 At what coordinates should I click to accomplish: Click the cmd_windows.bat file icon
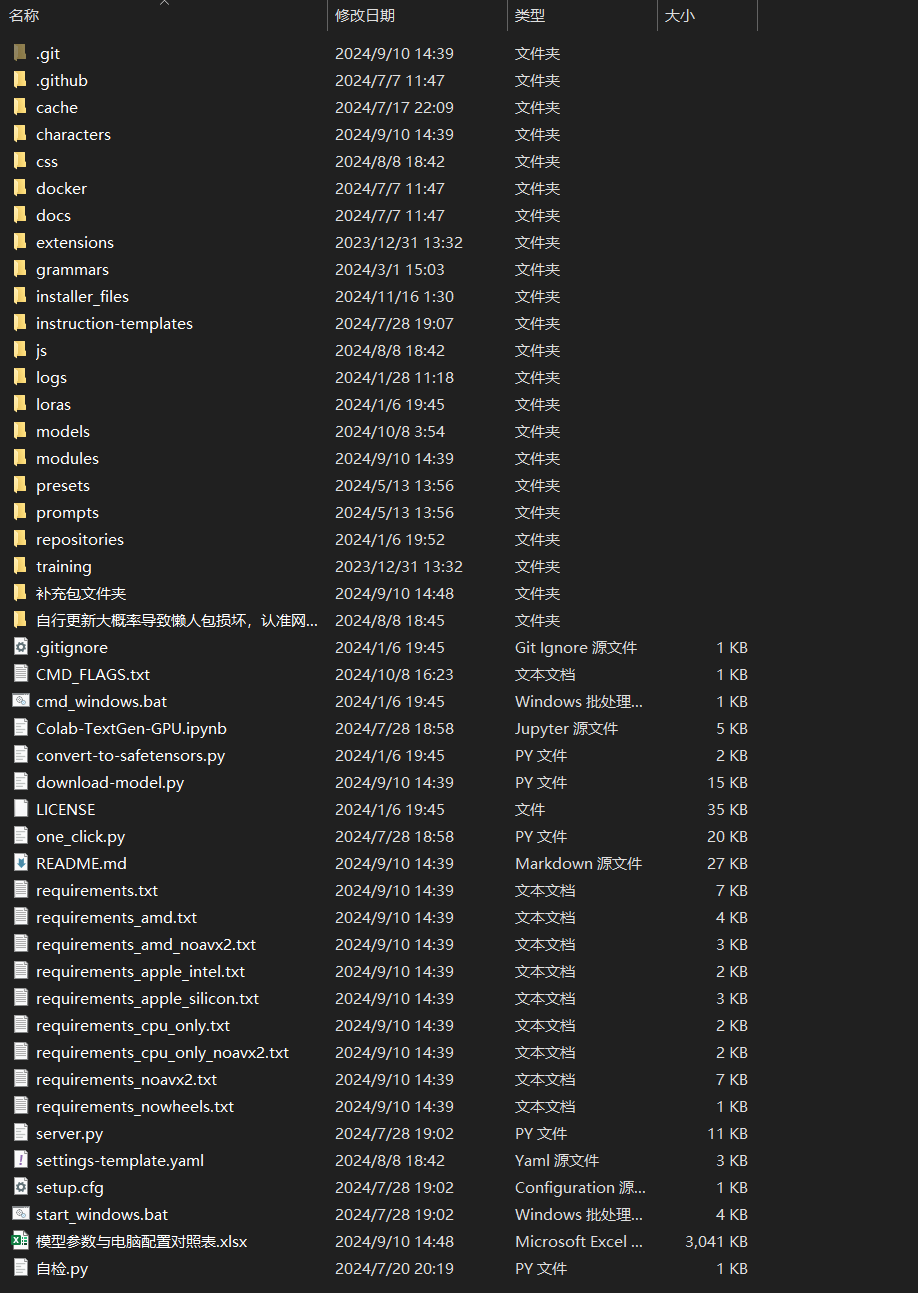pos(20,701)
